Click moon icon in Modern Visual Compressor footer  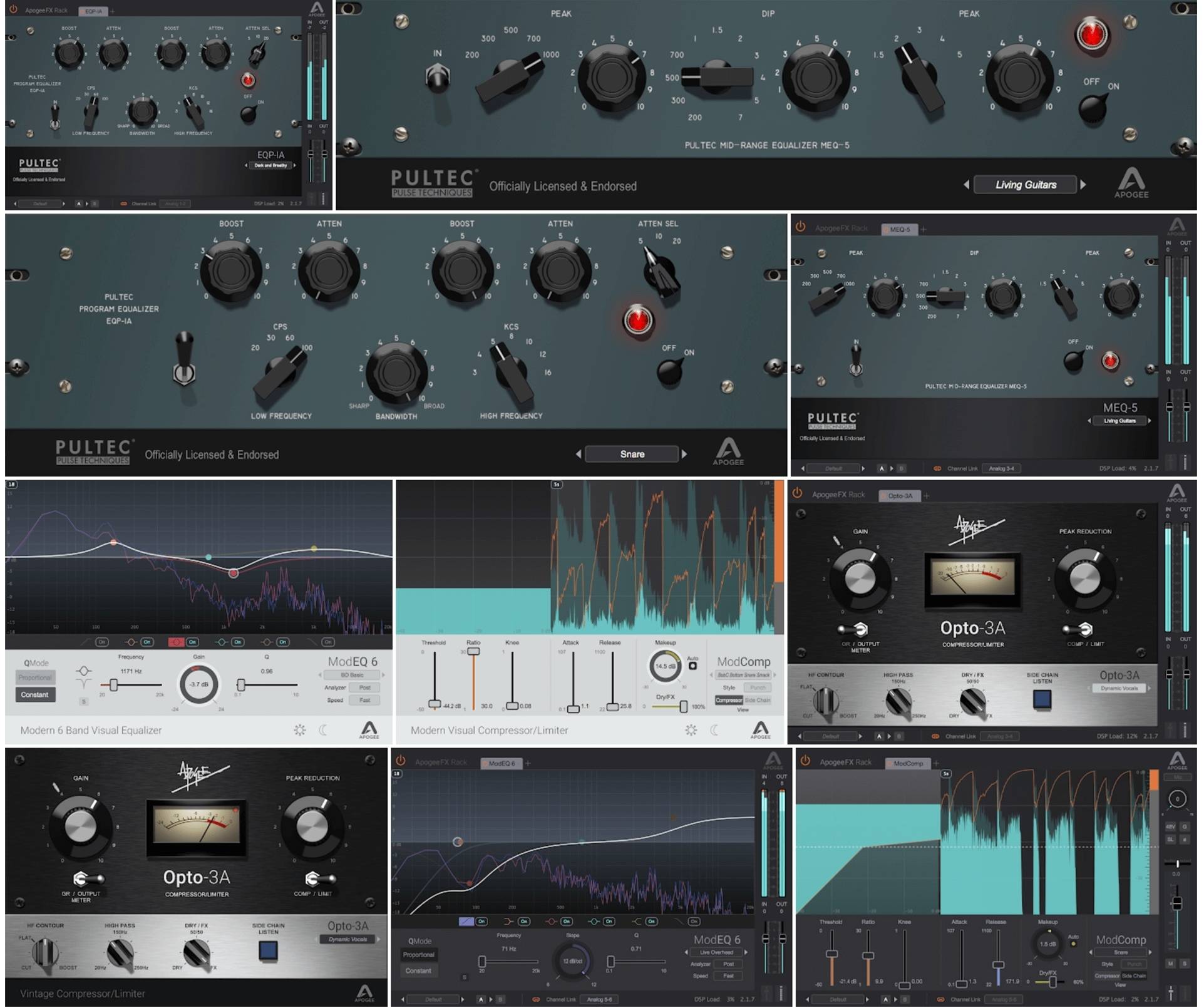pos(714,730)
